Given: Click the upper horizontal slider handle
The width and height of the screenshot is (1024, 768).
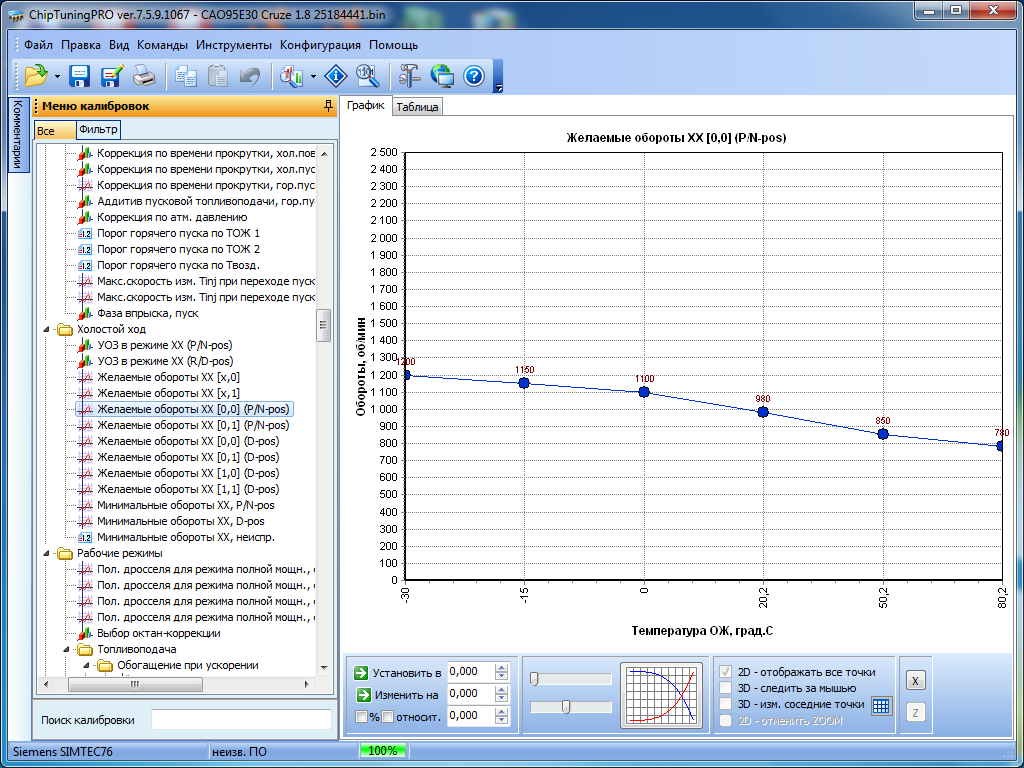Looking at the screenshot, I should pos(535,679).
